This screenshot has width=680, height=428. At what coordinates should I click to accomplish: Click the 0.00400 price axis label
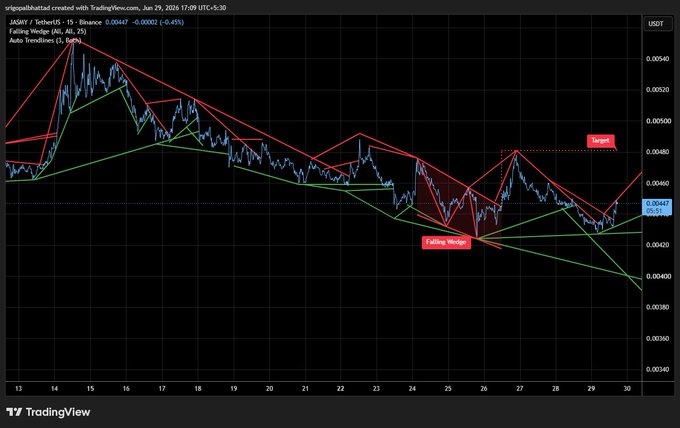pos(657,276)
